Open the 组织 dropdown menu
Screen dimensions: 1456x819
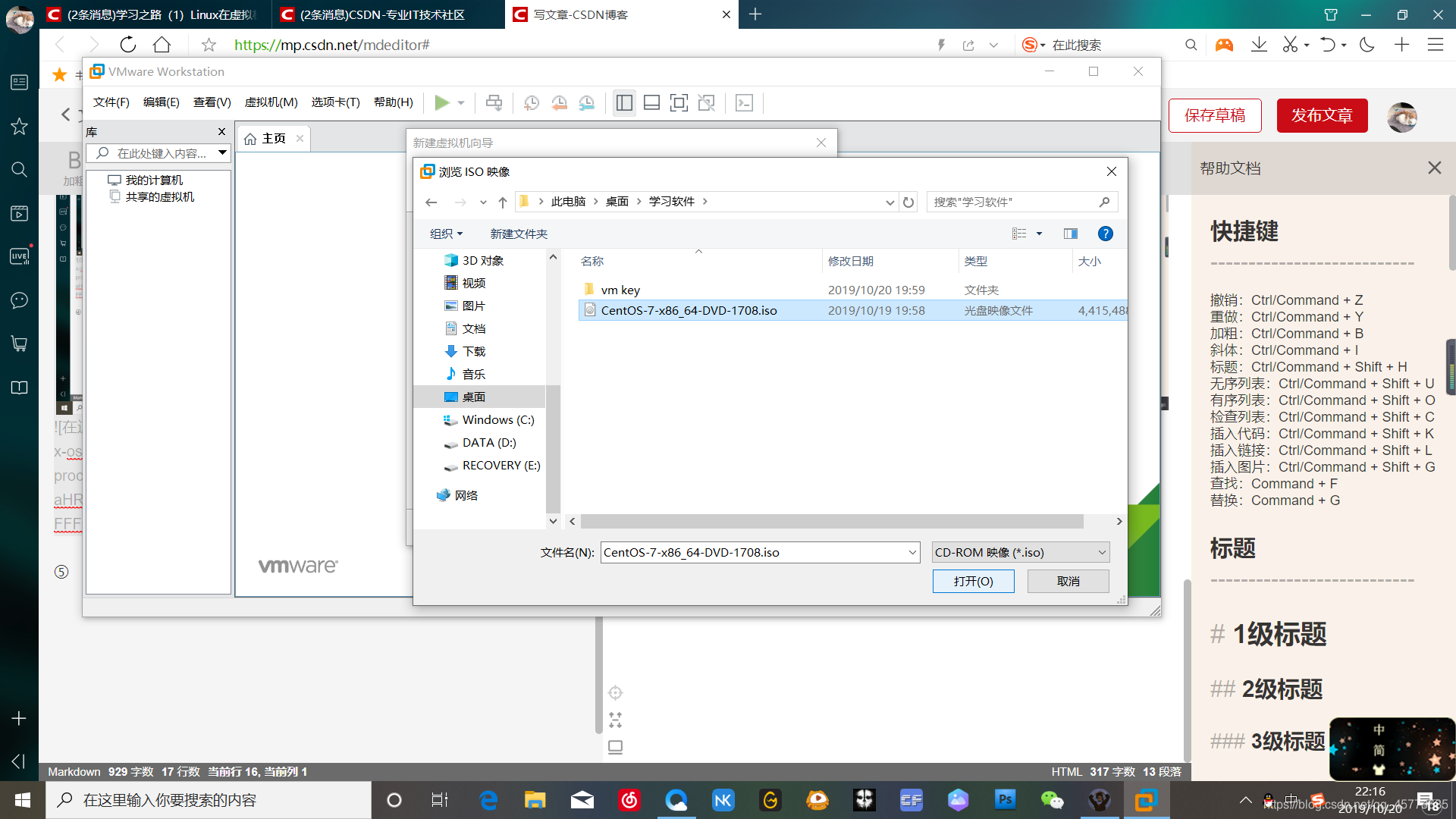coord(446,234)
